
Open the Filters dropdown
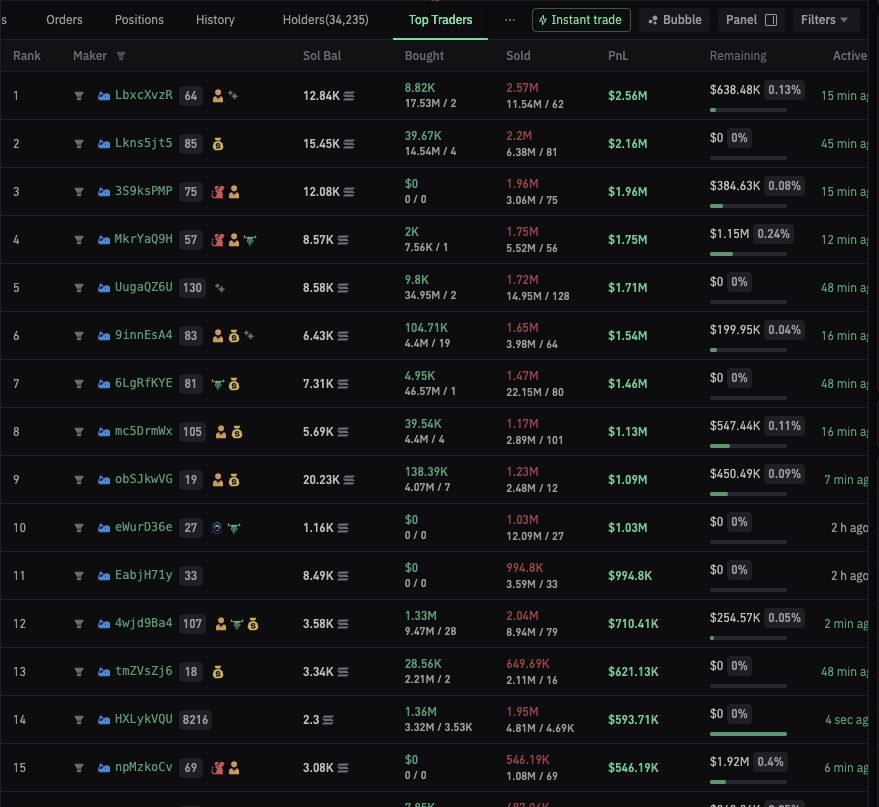[826, 20]
